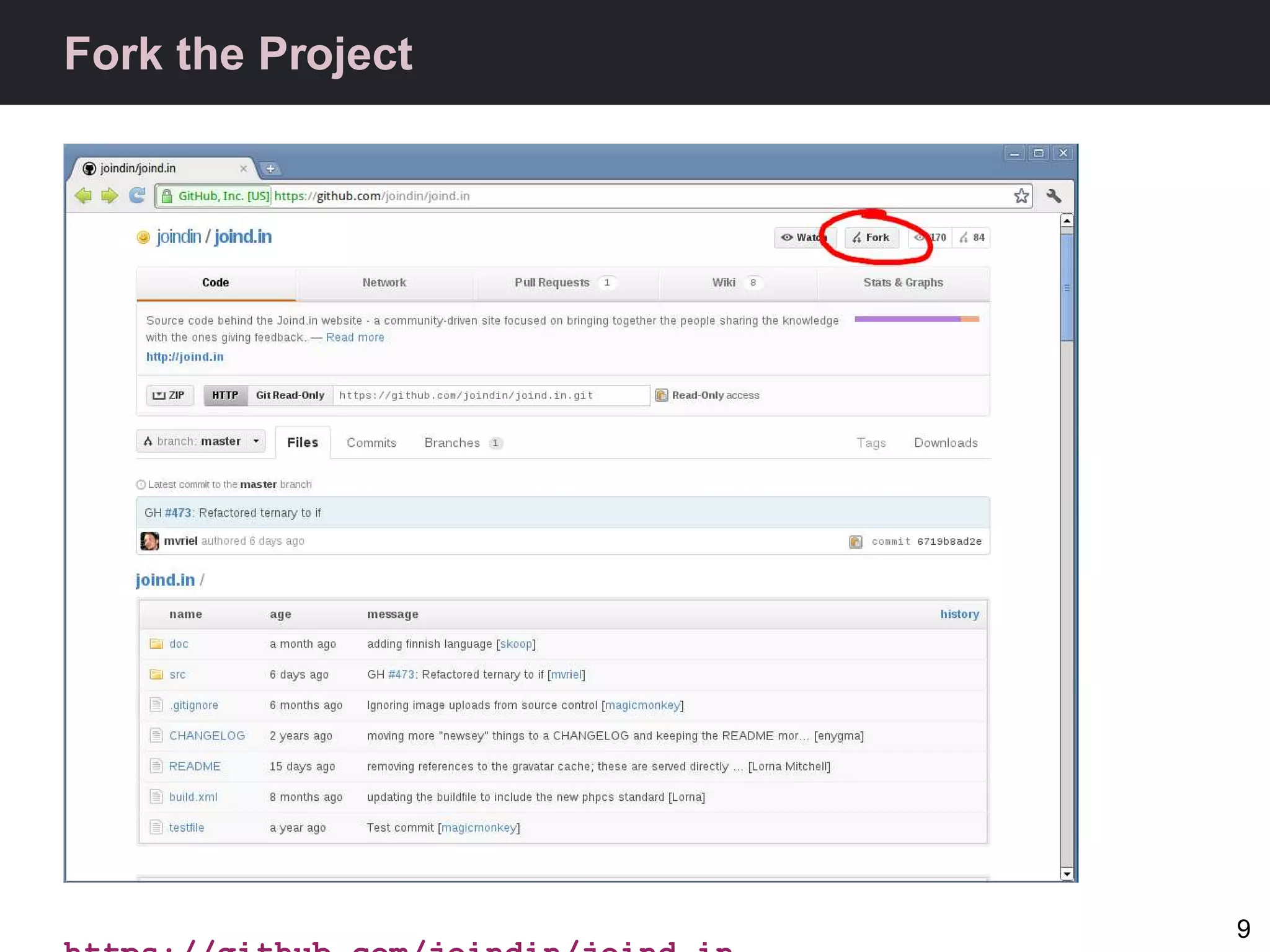Expand the branch: master dropdown
Image resolution: width=1270 pixels, height=952 pixels.
(x=201, y=441)
